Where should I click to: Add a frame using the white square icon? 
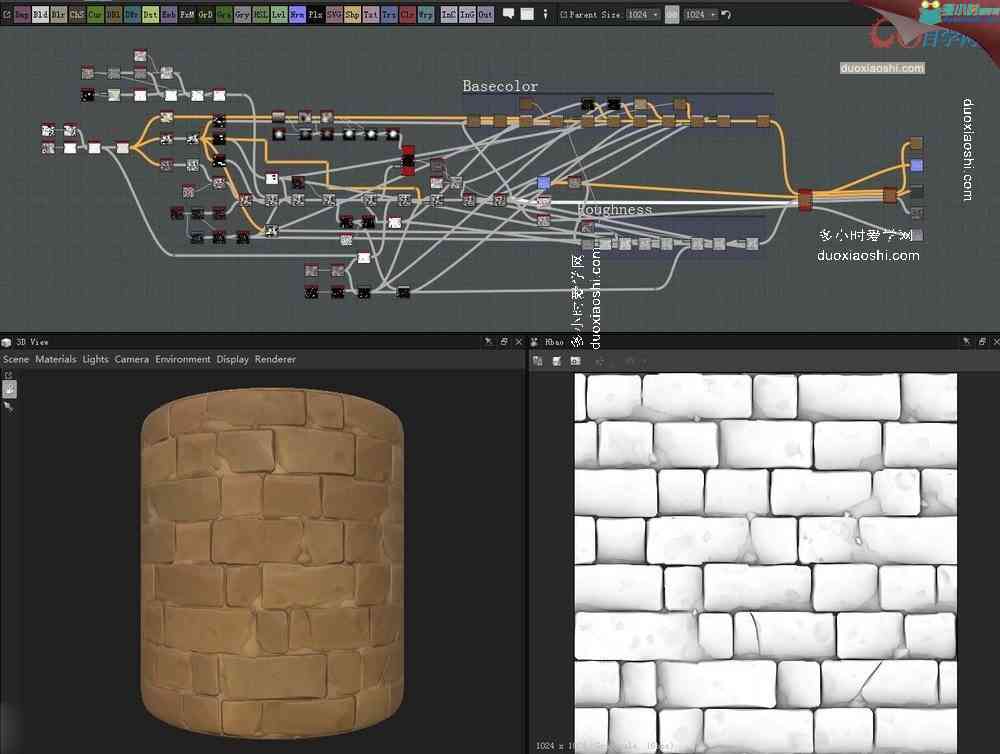[x=527, y=14]
